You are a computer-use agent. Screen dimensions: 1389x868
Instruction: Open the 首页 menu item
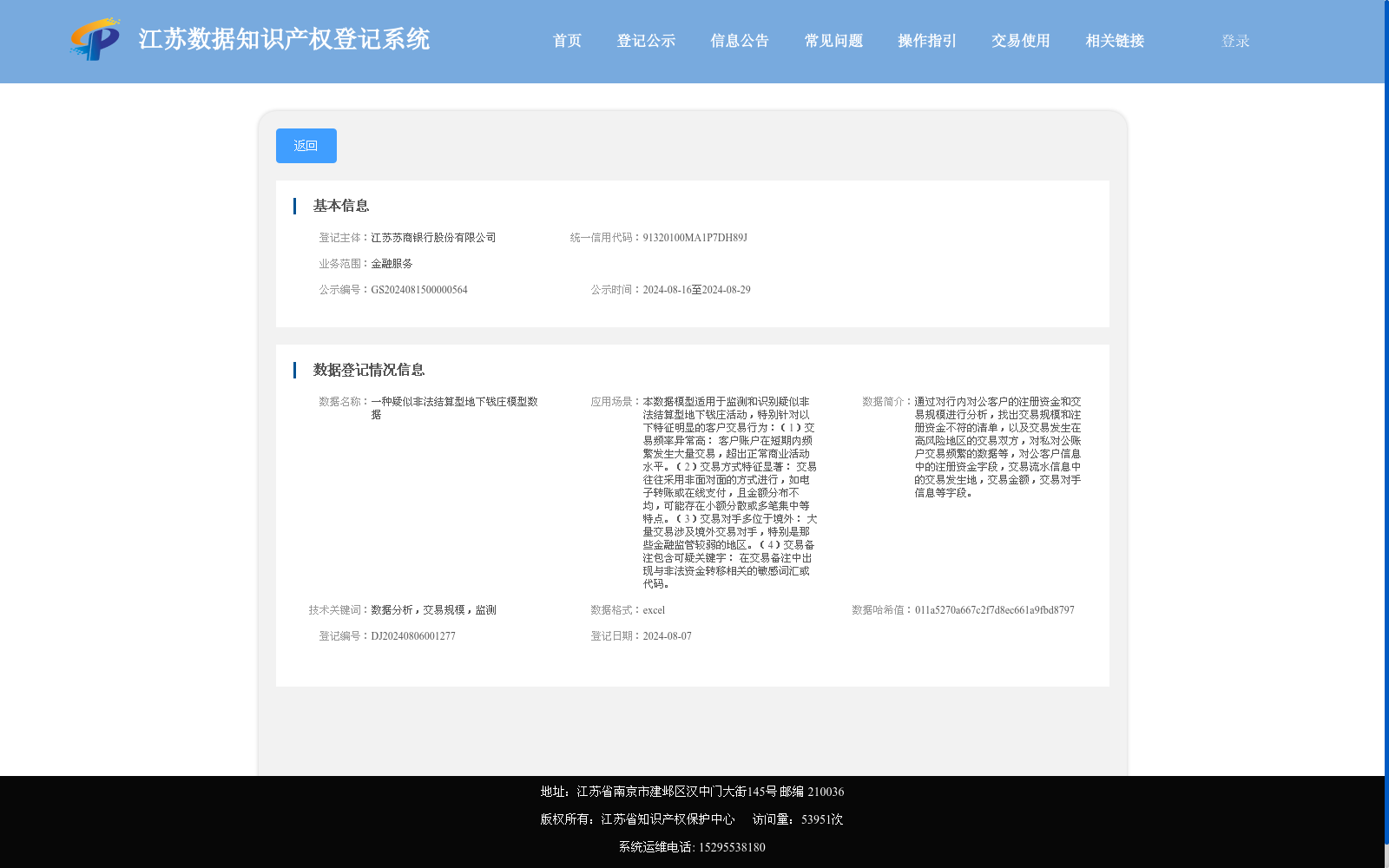point(567,41)
